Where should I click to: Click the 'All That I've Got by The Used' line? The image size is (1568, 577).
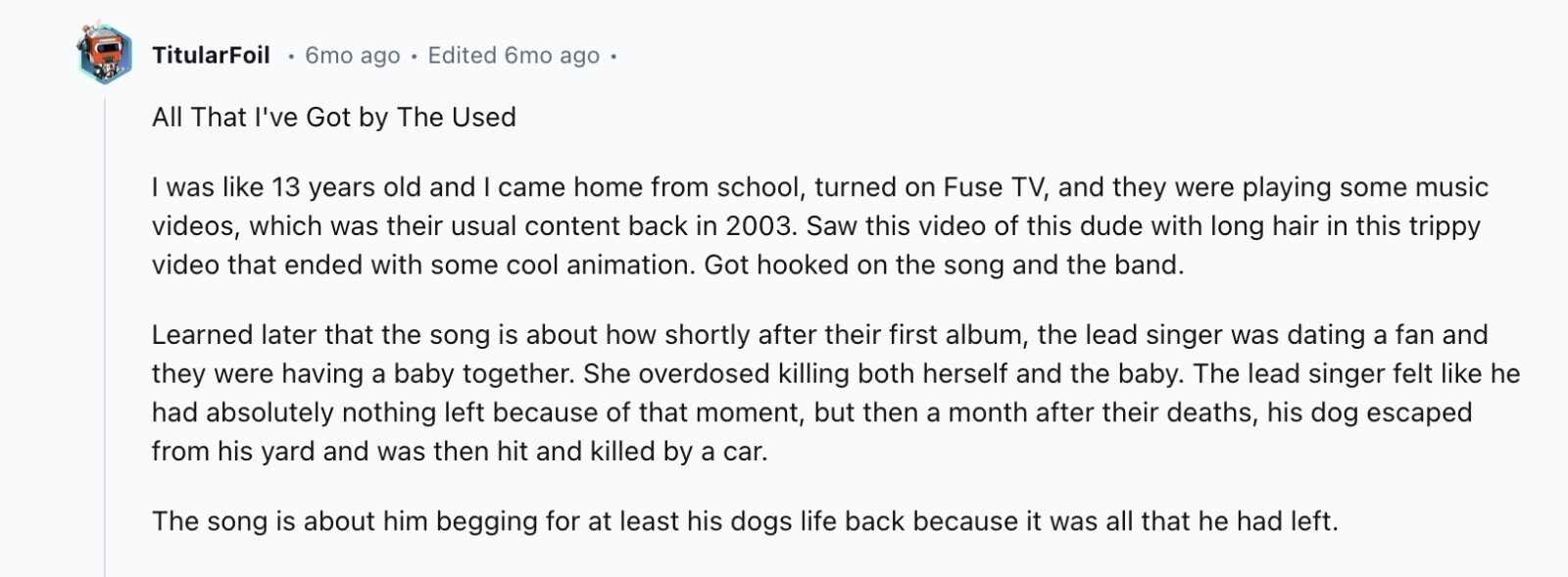click(x=334, y=118)
